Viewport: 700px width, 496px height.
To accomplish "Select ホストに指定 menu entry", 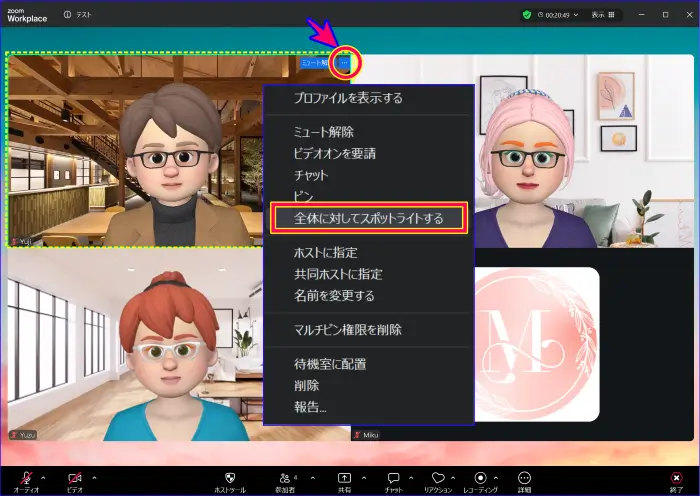I will tap(325, 252).
